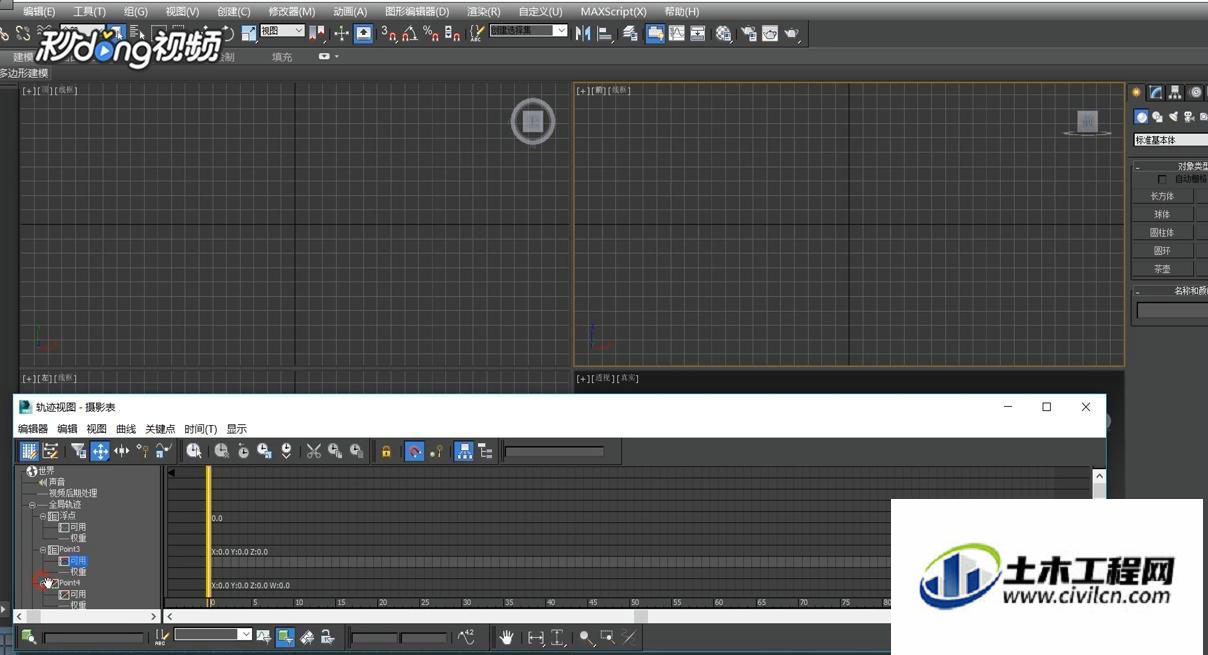Image resolution: width=1208 pixels, height=655 pixels.
Task: Open the named selection sets dropdown
Action: pyautogui.click(x=528, y=31)
